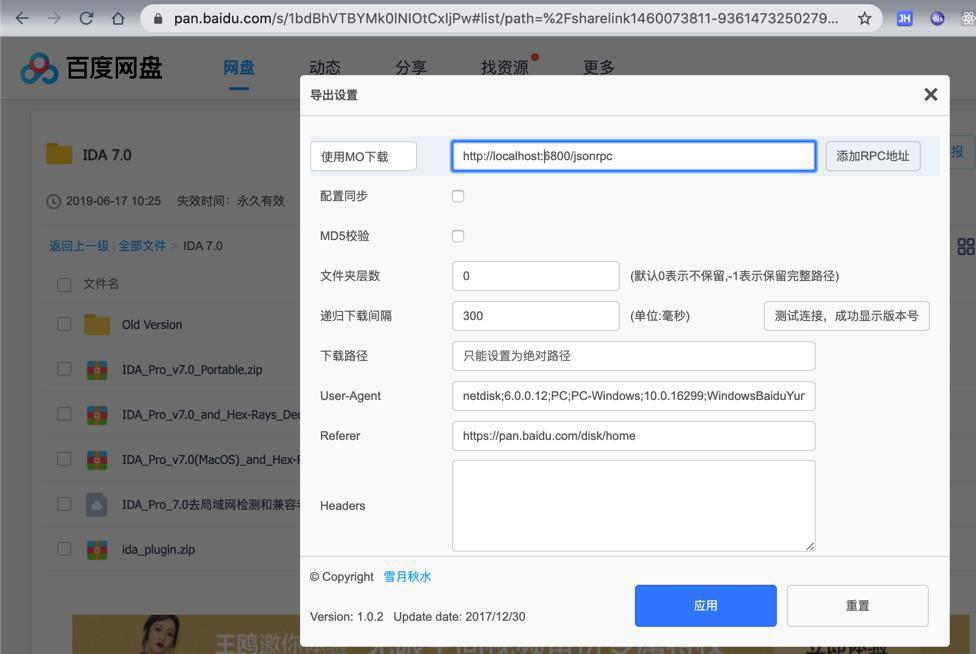This screenshot has height=654, width=976.
Task: Tick the select-all 文件名 checkbox
Action: click(64, 285)
